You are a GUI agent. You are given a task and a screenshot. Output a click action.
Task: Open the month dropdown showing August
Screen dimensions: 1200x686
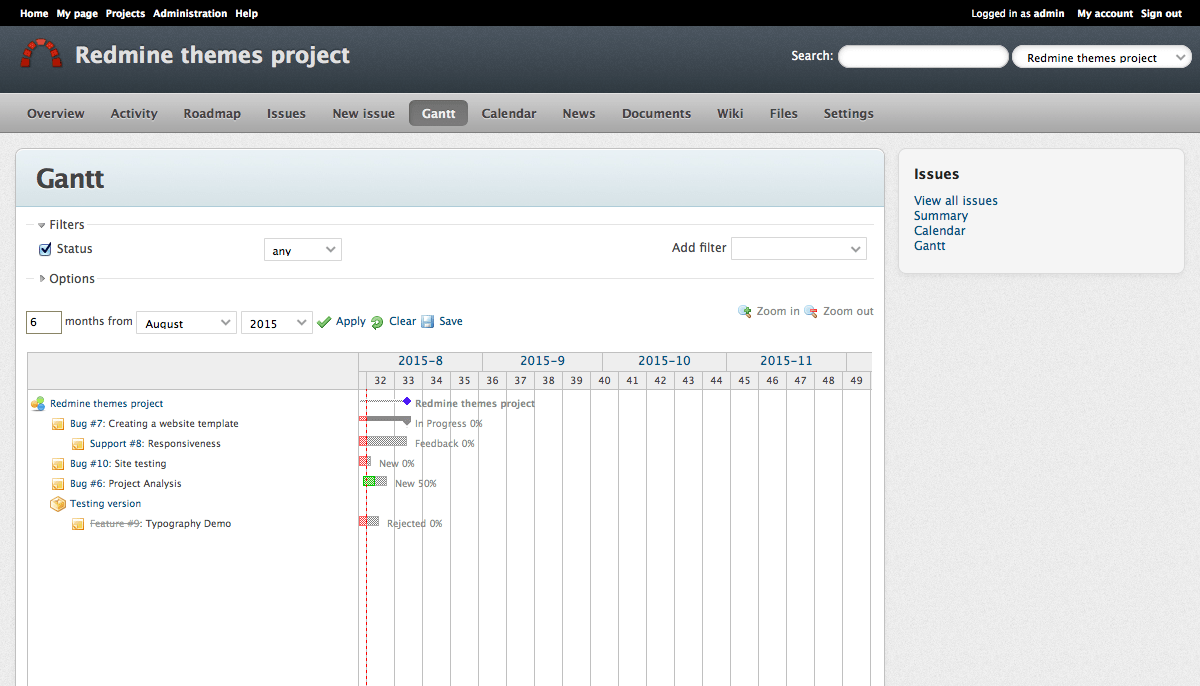[186, 322]
